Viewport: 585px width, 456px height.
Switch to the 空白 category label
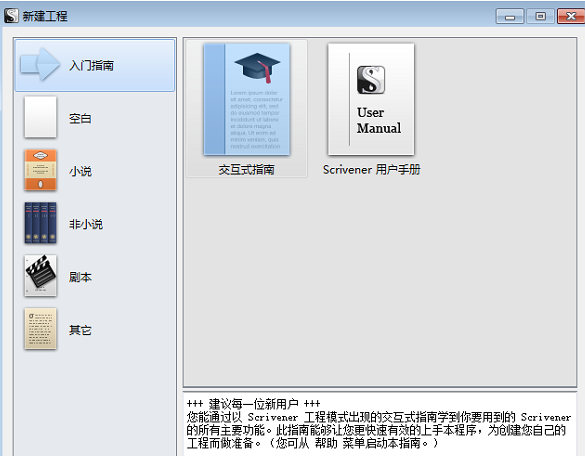(x=80, y=119)
